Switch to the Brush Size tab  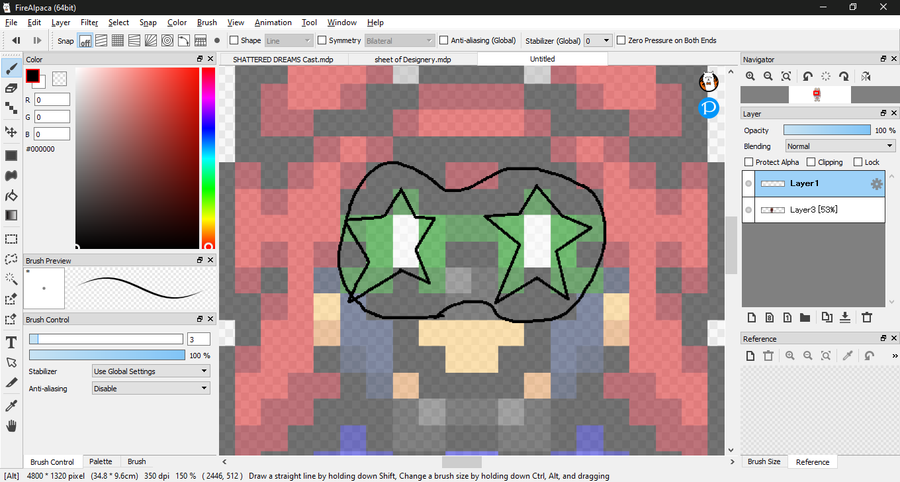(x=764, y=461)
